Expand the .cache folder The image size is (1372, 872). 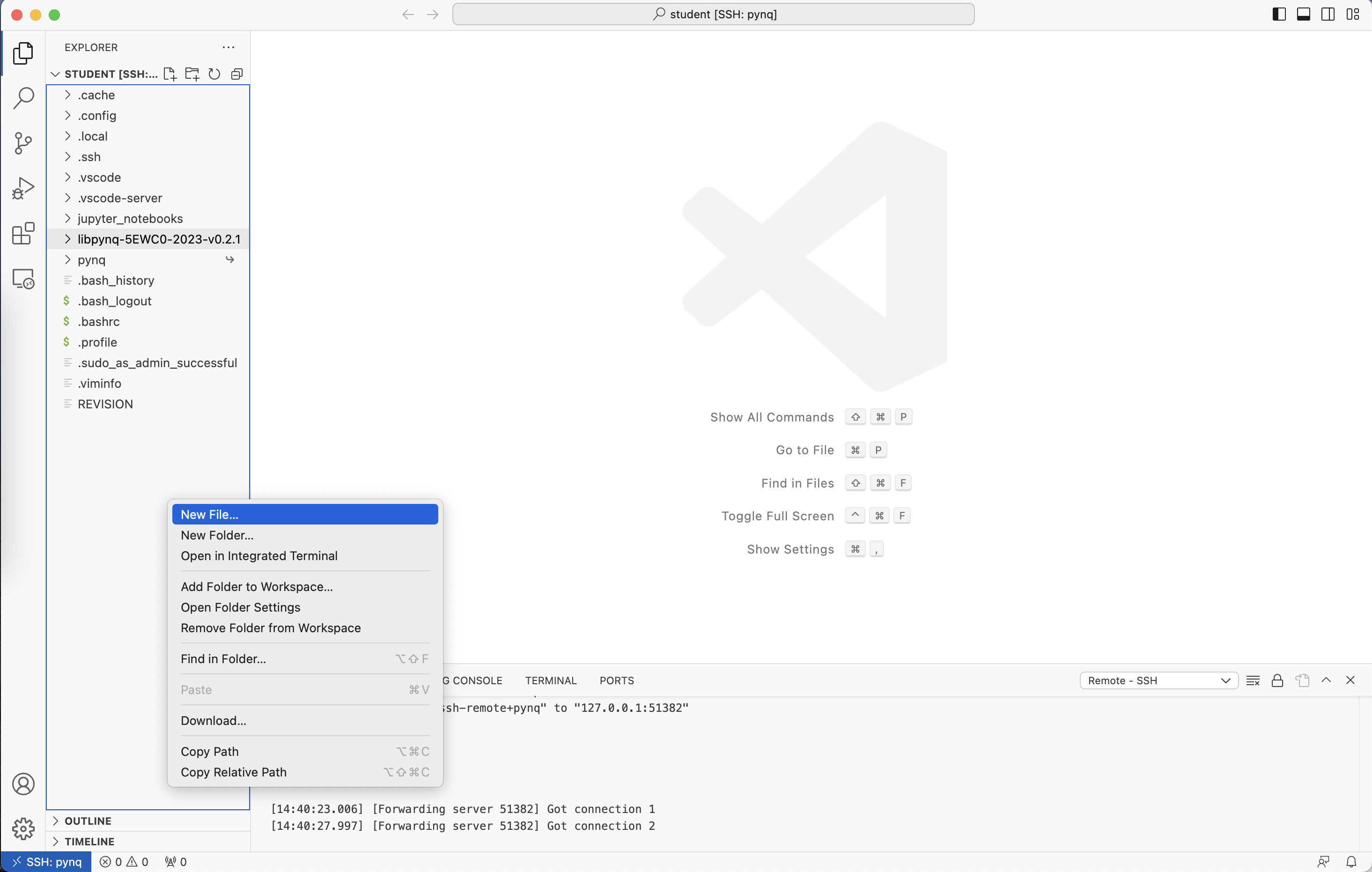(148, 95)
